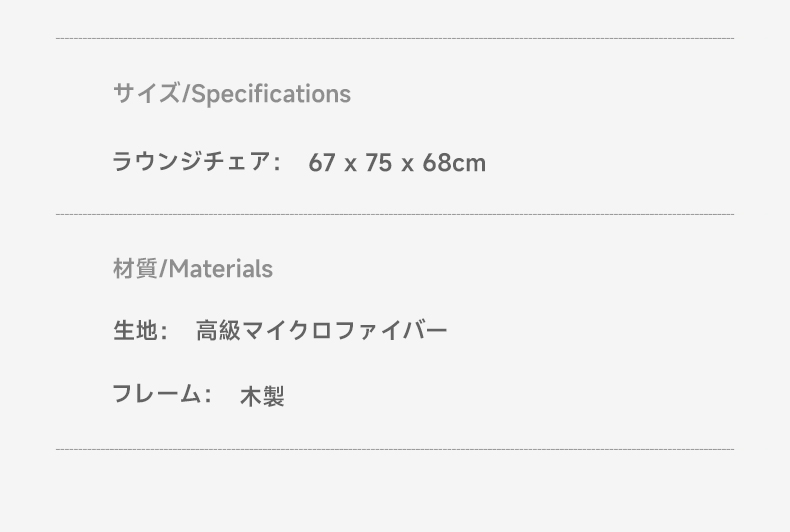This screenshot has height=532, width=790.
Task: Click the サイズ/Specifications heading
Action: [232, 94]
